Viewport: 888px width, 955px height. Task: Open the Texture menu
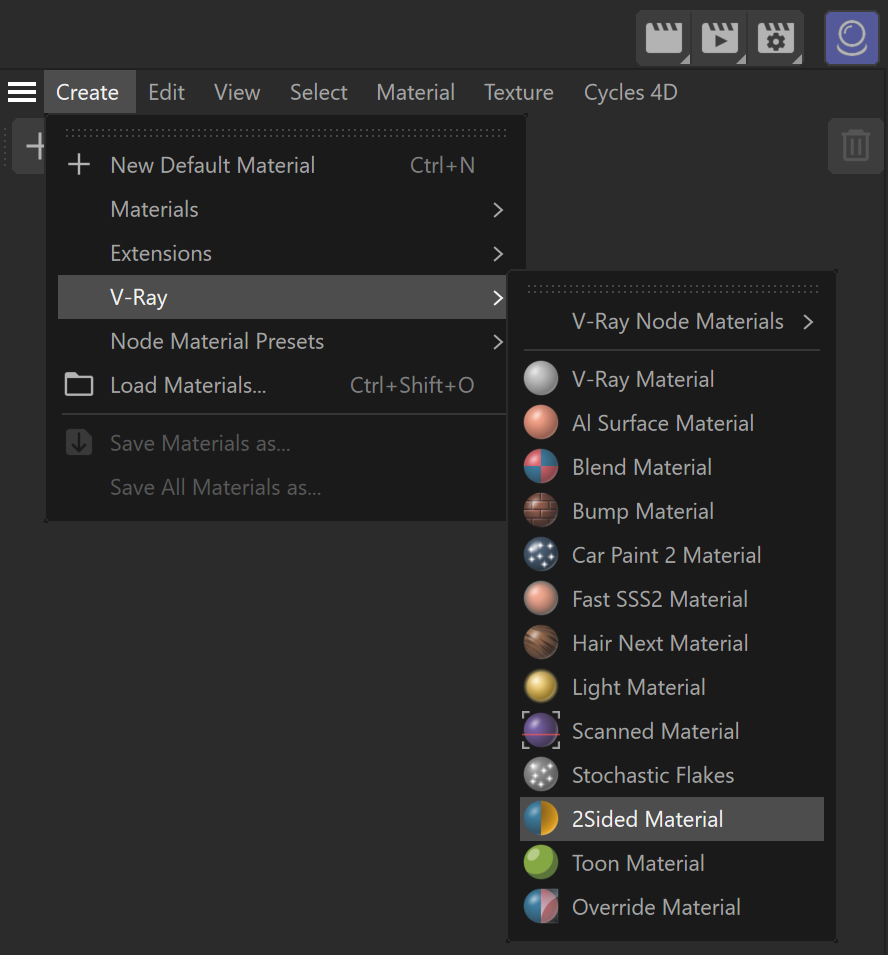tap(519, 92)
